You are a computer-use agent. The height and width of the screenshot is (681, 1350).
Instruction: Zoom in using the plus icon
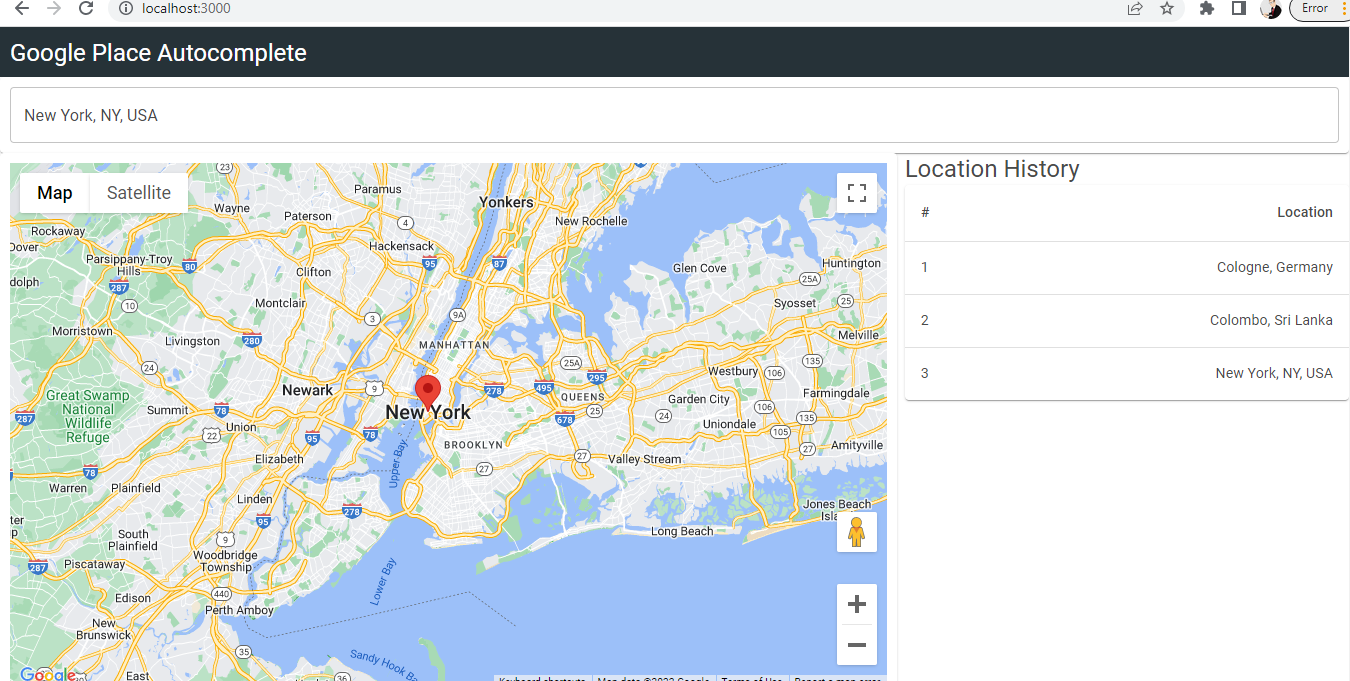857,603
